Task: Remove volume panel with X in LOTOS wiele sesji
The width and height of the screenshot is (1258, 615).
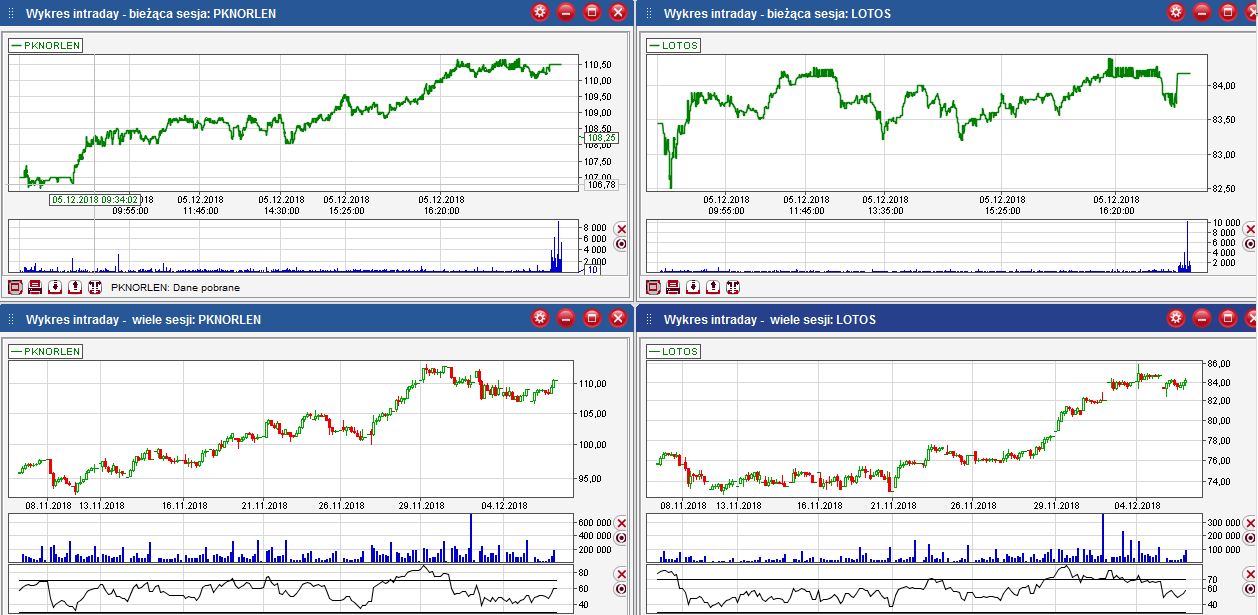Action: 1250,523
